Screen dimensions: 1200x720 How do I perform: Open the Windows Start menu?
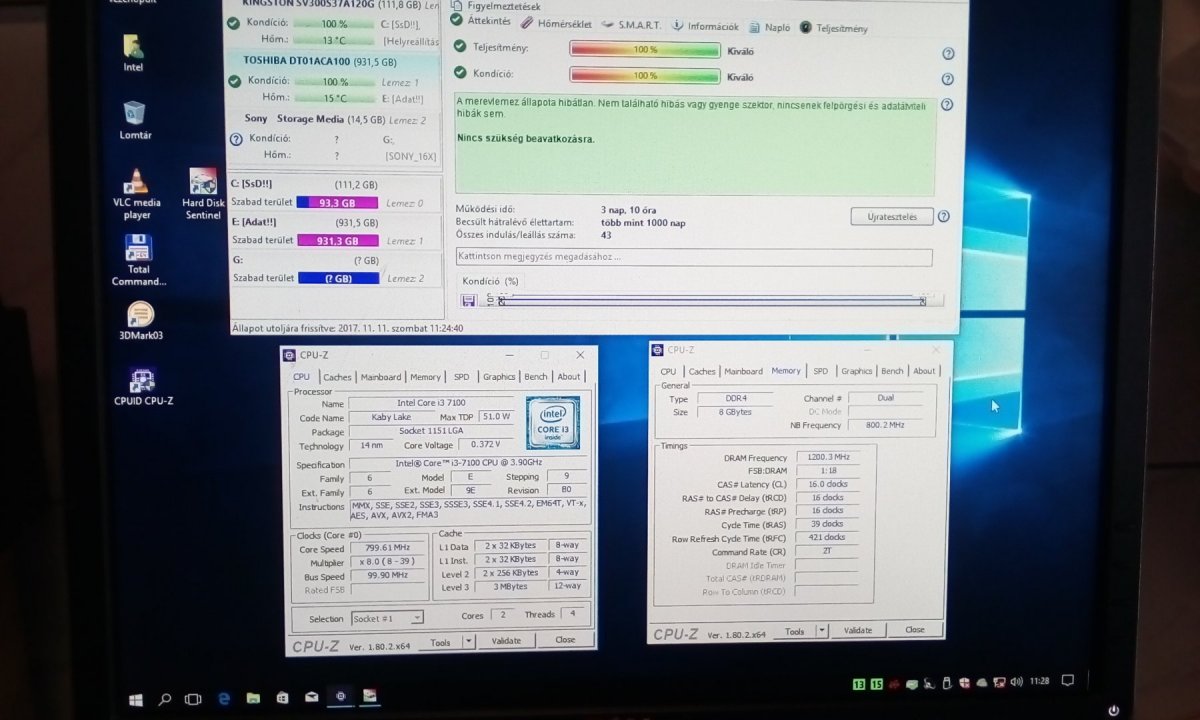[x=136, y=698]
